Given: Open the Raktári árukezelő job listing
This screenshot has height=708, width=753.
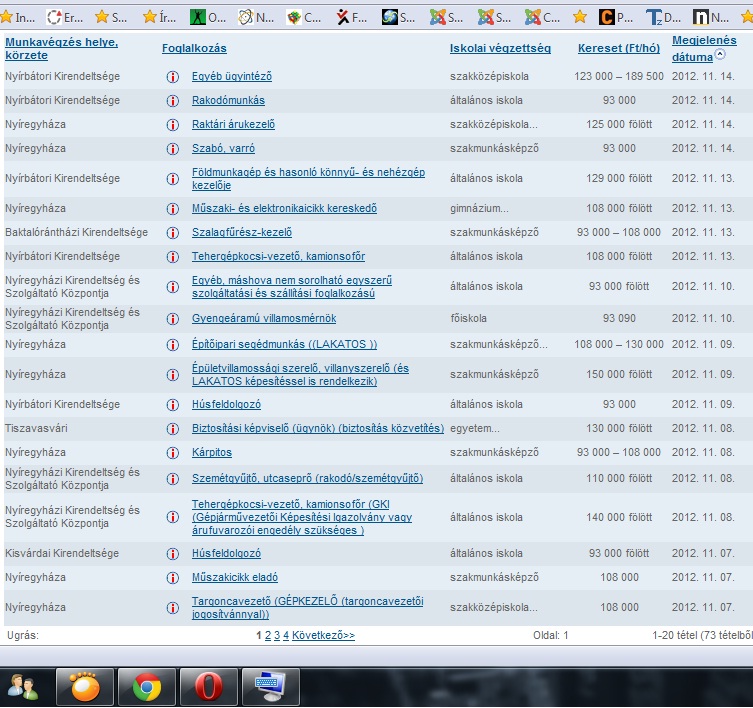Looking at the screenshot, I should 233,125.
